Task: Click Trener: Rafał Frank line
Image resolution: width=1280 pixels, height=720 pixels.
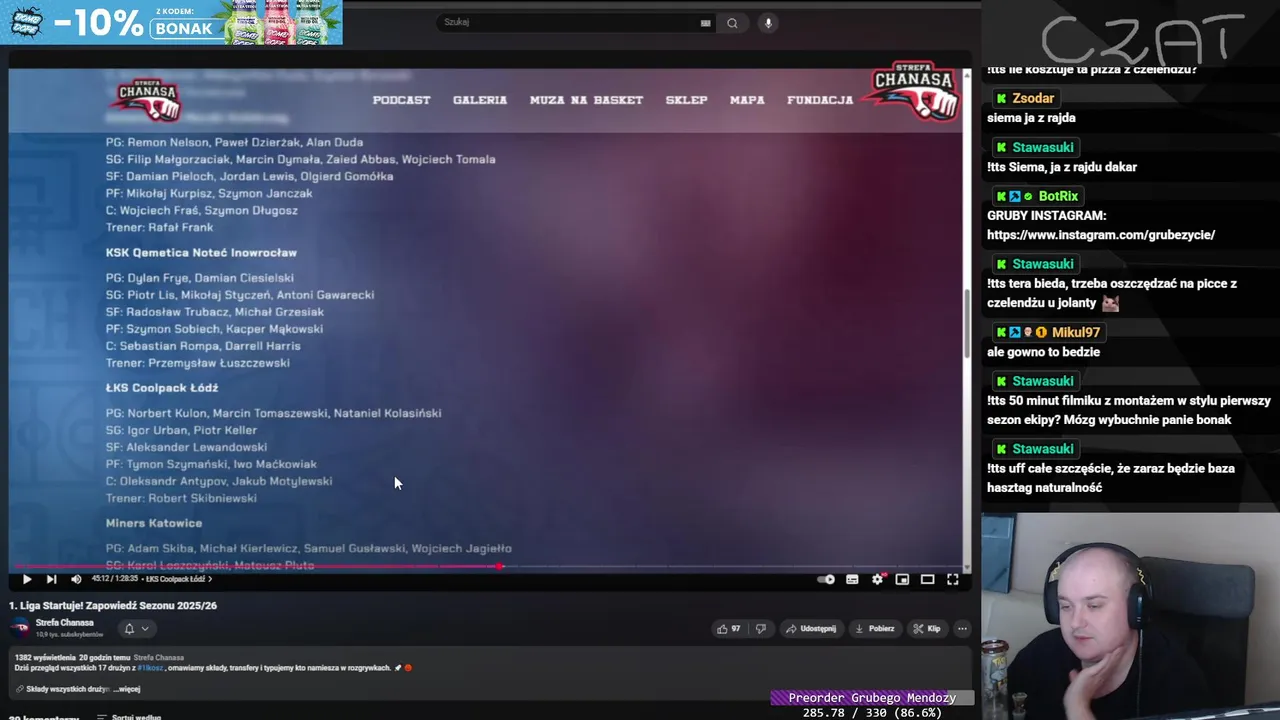Action: [x=159, y=228]
